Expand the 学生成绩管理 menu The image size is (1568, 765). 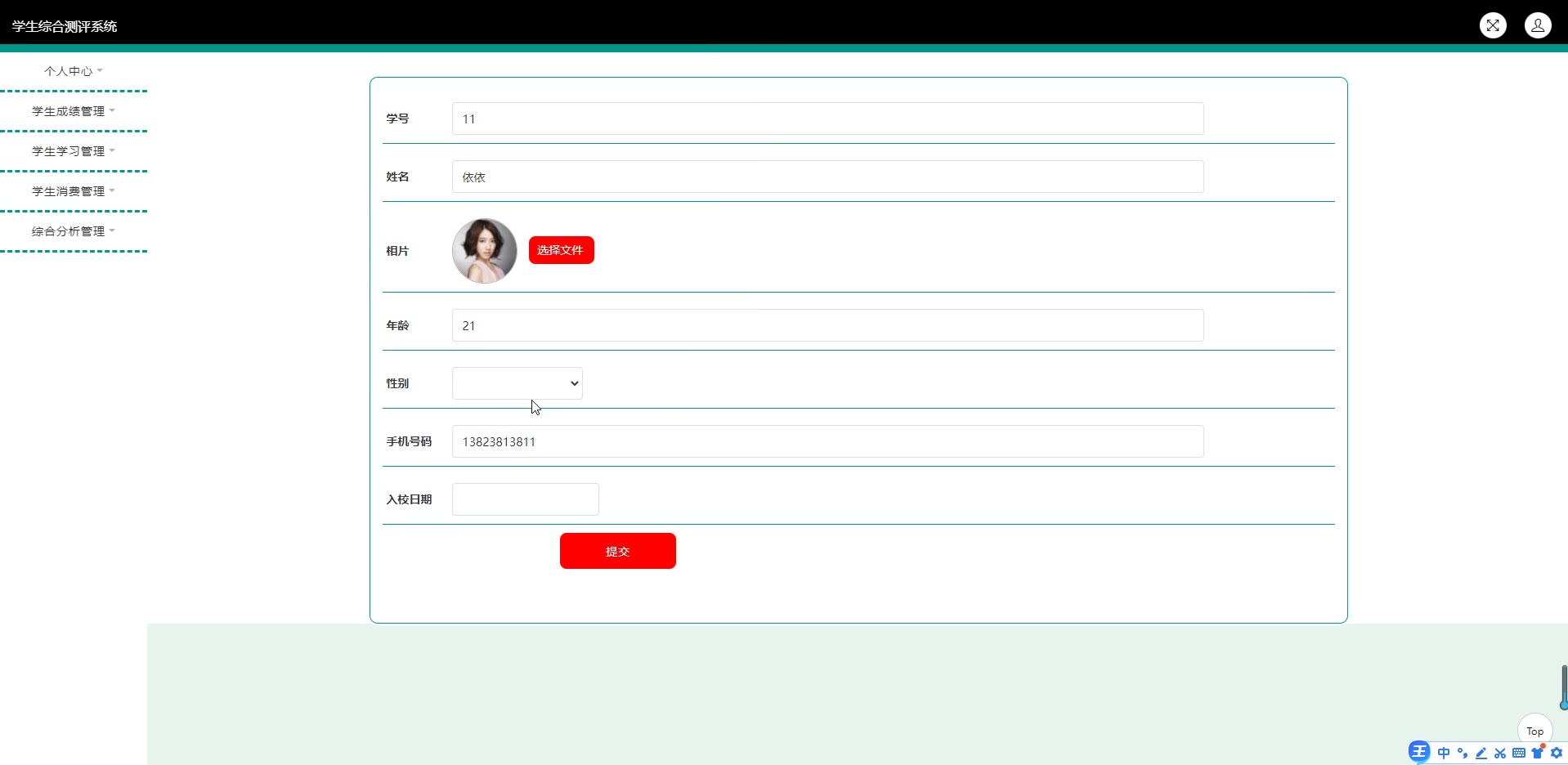74,111
